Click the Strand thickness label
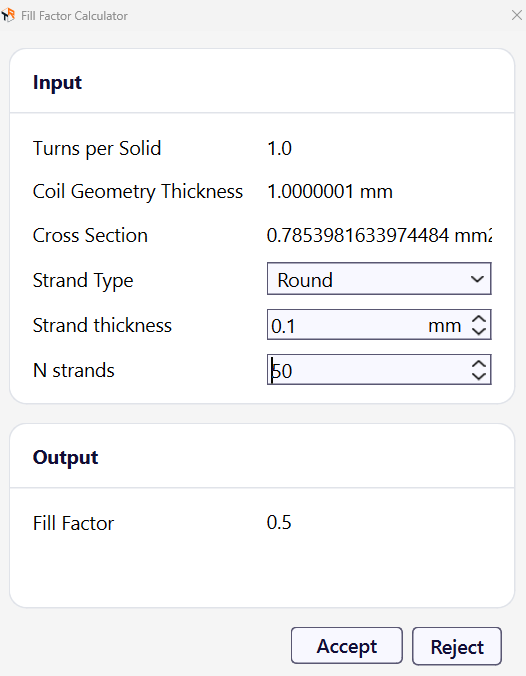 [102, 325]
